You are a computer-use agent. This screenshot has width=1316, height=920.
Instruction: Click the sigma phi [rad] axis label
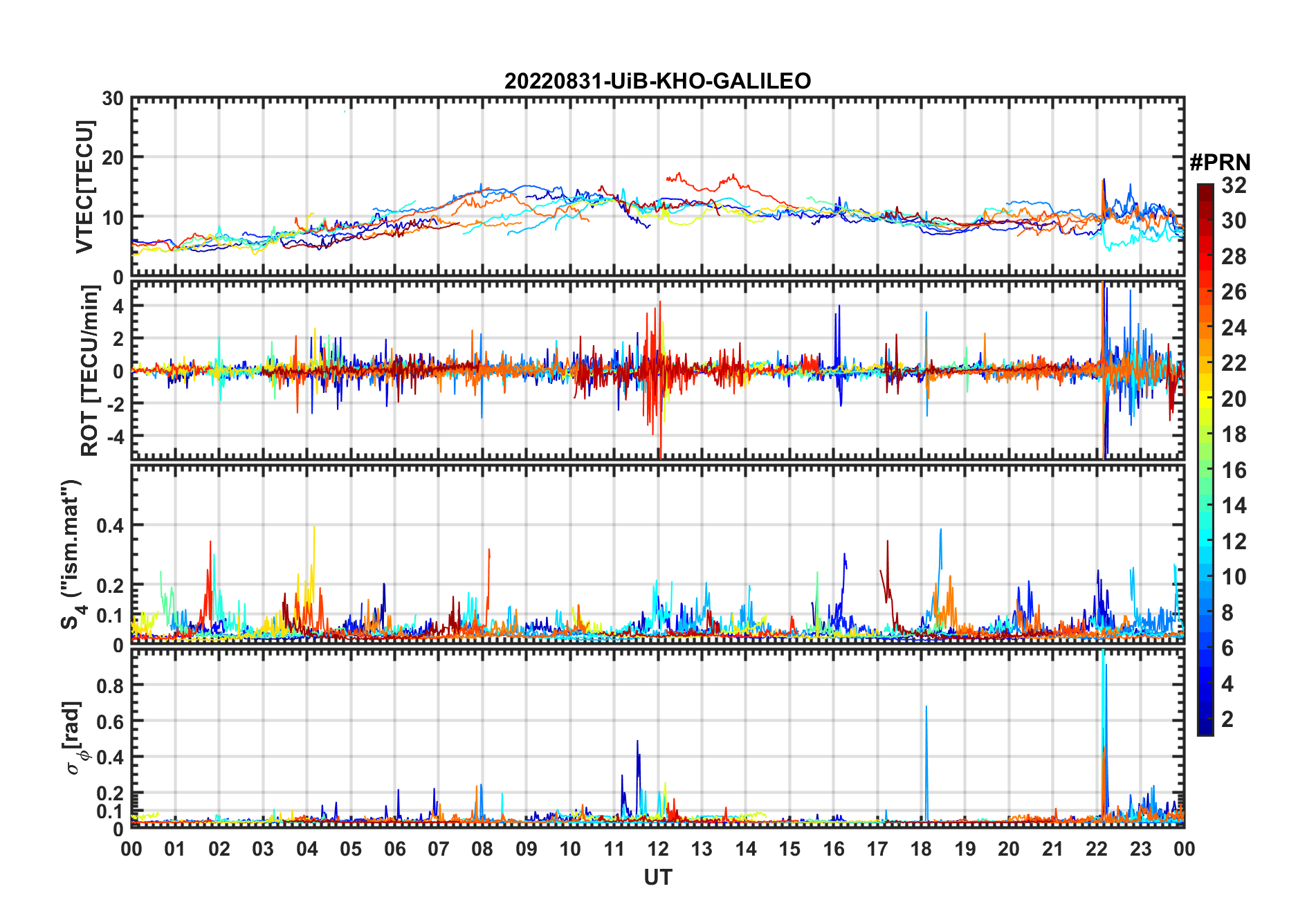(74, 737)
